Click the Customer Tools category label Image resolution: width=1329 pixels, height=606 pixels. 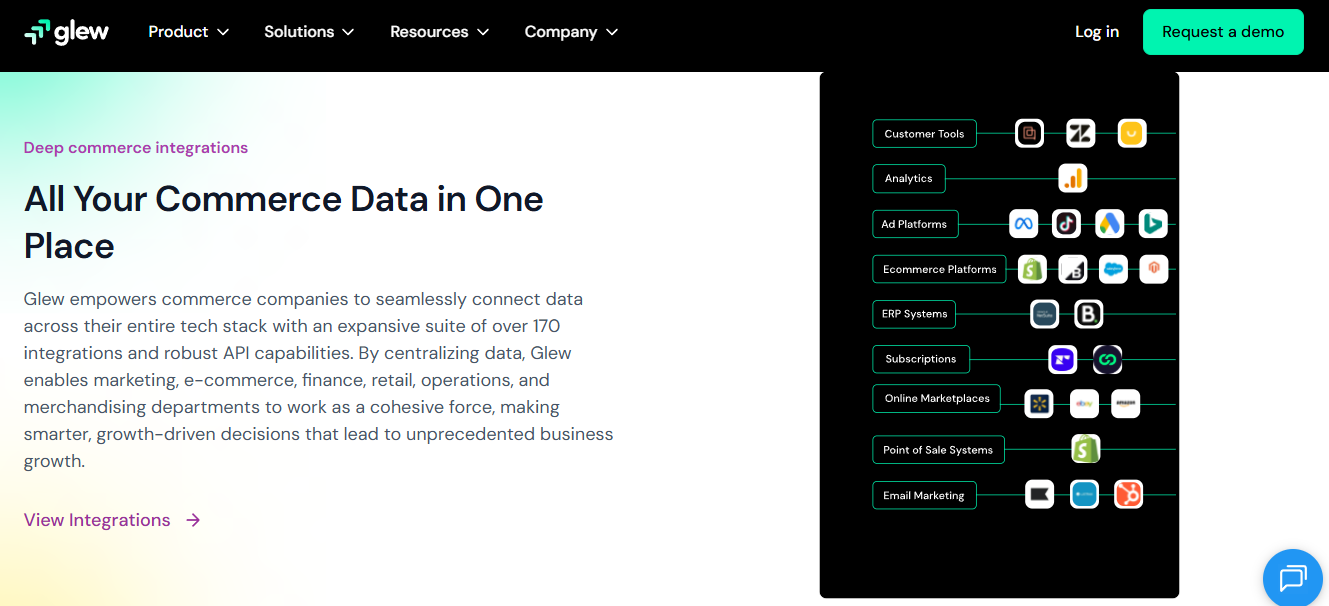(x=924, y=134)
